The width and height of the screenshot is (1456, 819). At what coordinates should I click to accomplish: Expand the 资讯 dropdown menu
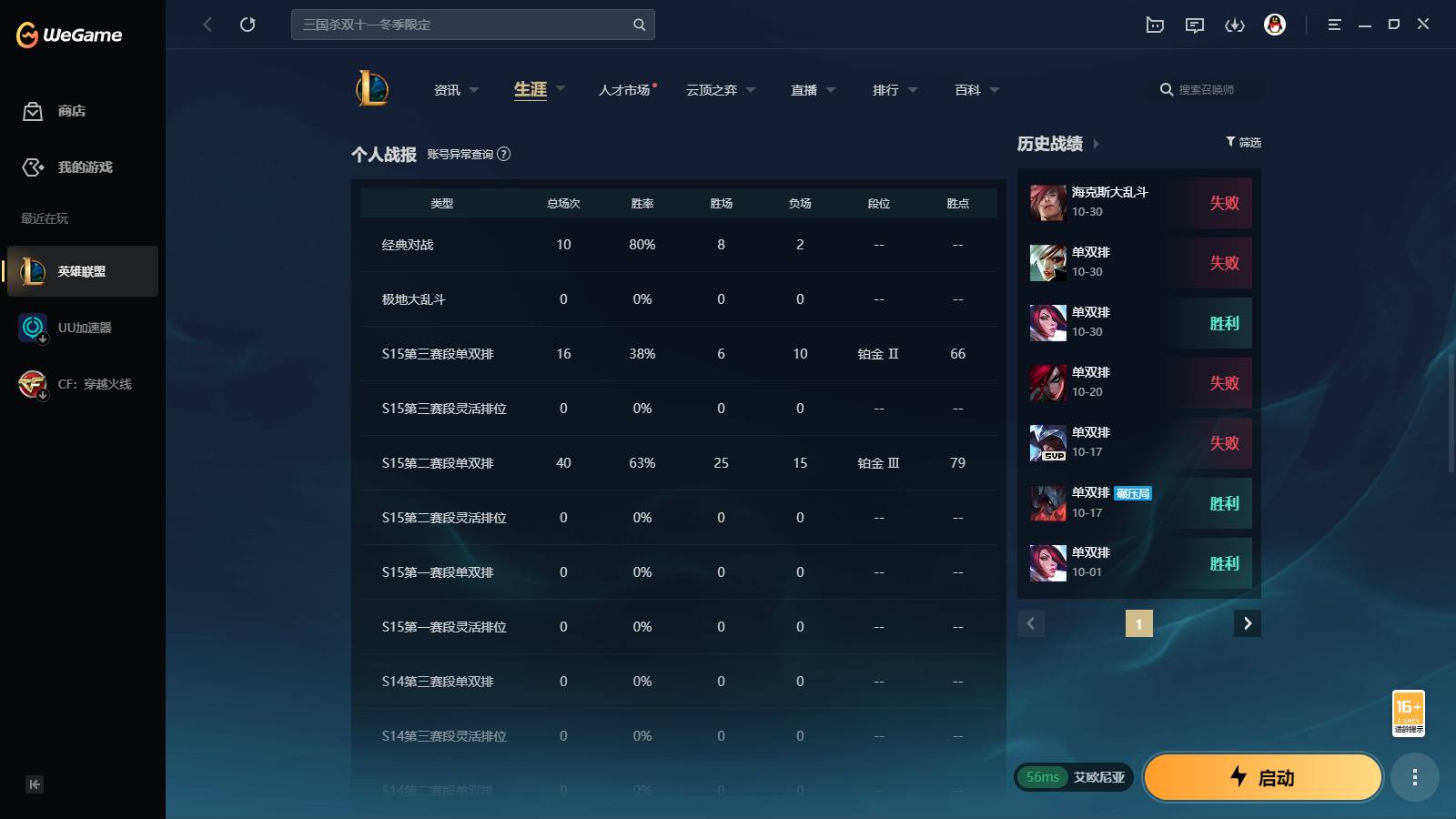454,90
